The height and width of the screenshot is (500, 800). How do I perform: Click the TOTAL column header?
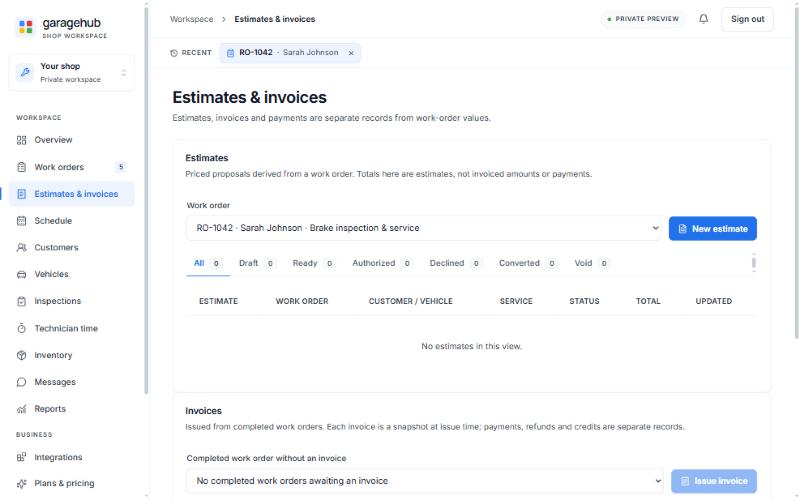click(x=648, y=302)
